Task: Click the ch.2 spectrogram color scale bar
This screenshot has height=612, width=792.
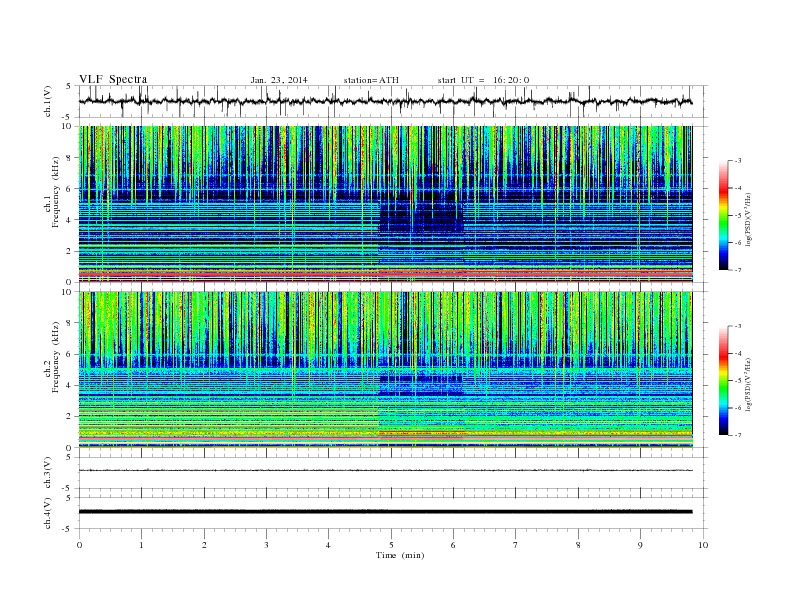Action: (x=724, y=381)
